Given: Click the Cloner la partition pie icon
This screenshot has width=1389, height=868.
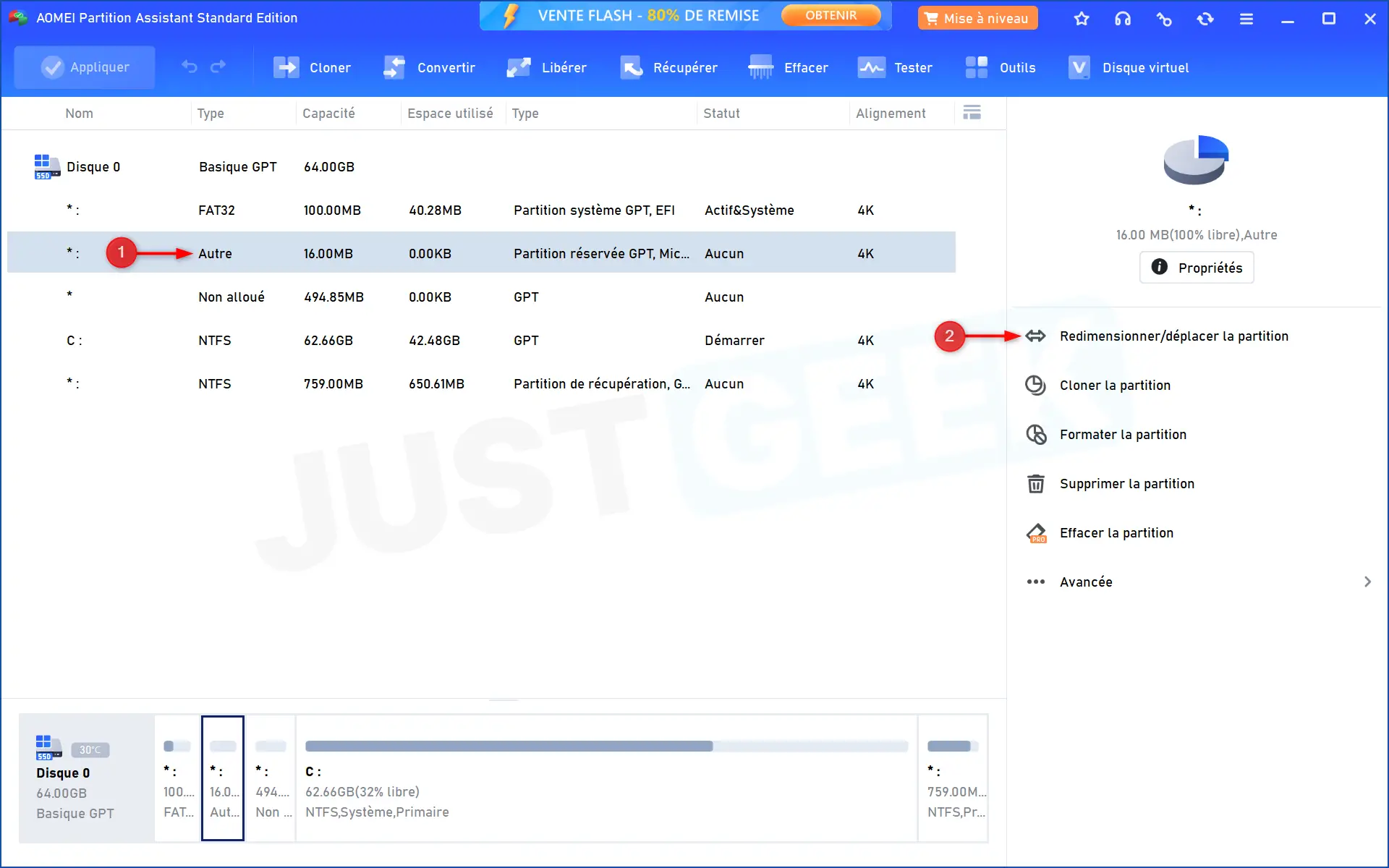Looking at the screenshot, I should click(1035, 386).
